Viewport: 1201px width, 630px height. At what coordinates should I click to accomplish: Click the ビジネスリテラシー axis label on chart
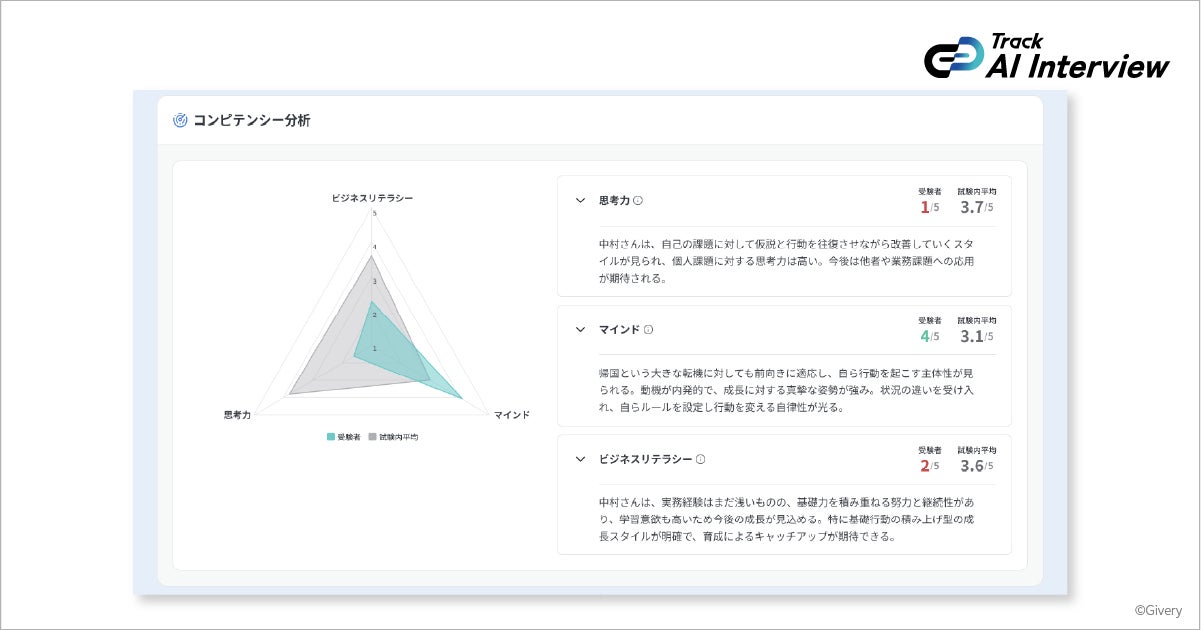(372, 198)
